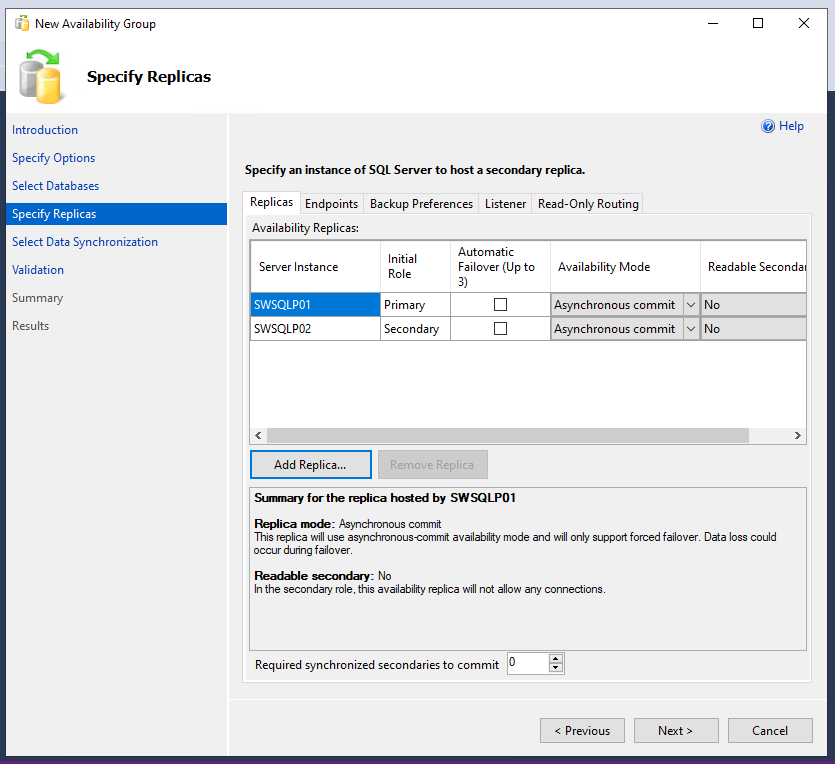Enable automatic failover for SWSQLP01
The image size is (835, 764).
tap(500, 305)
